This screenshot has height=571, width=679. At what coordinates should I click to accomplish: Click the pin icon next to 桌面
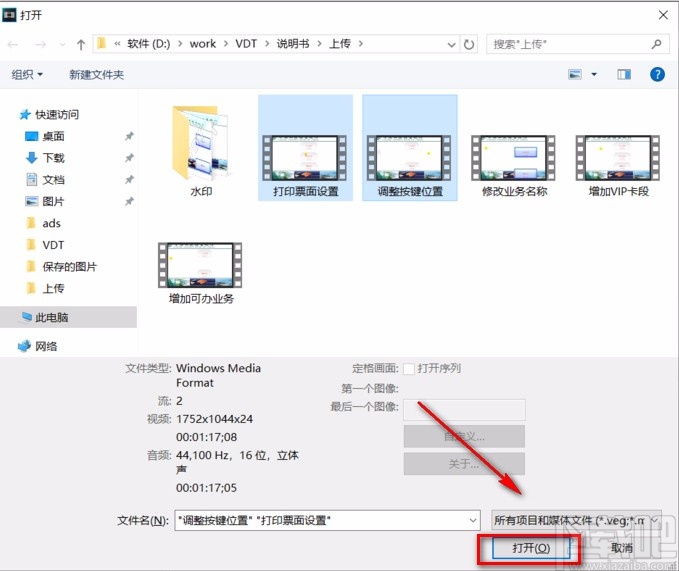[129, 136]
